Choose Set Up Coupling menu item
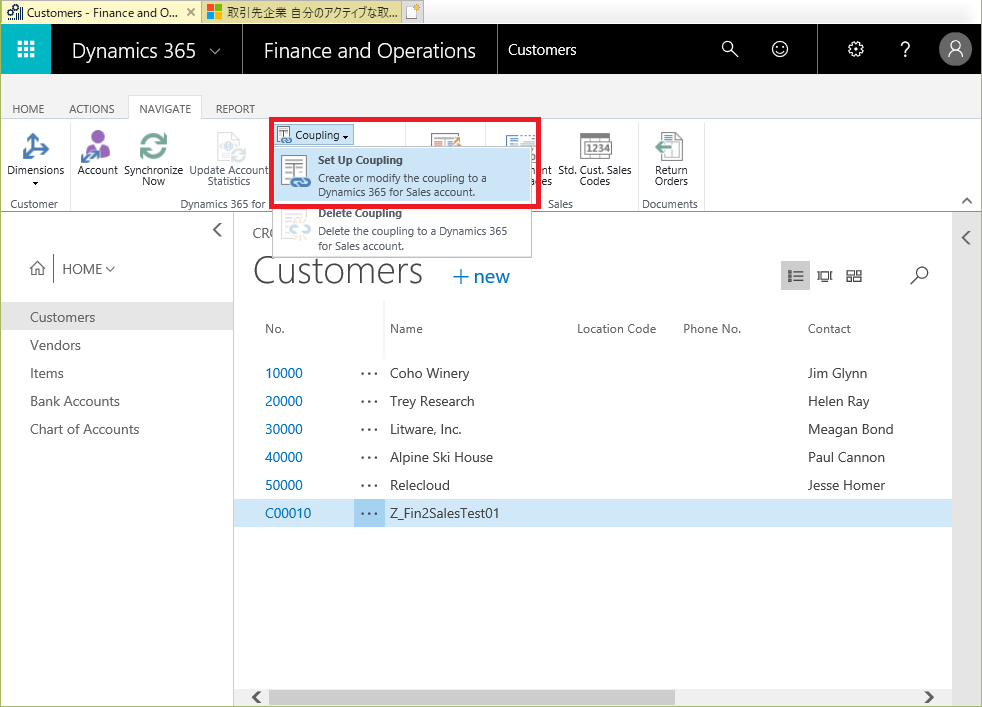Screen dimensions: 982x707 (402, 175)
